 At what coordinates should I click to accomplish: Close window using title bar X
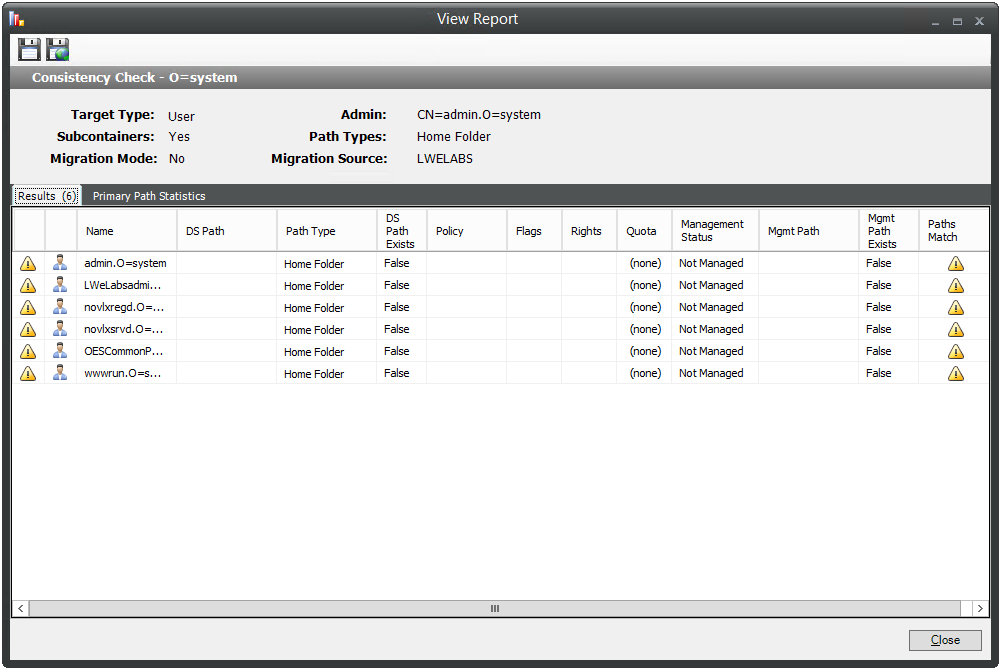point(979,22)
